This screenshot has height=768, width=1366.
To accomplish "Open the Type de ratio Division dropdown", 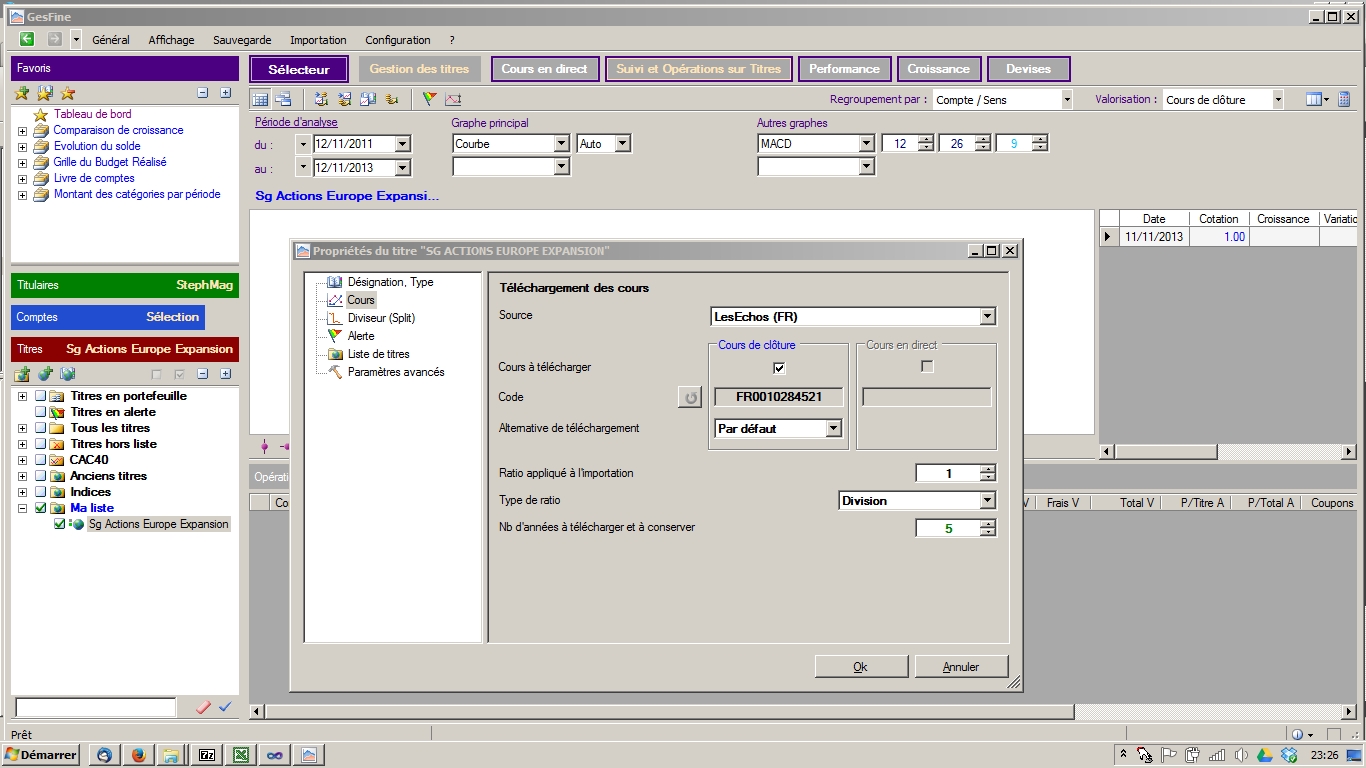I will 987,501.
